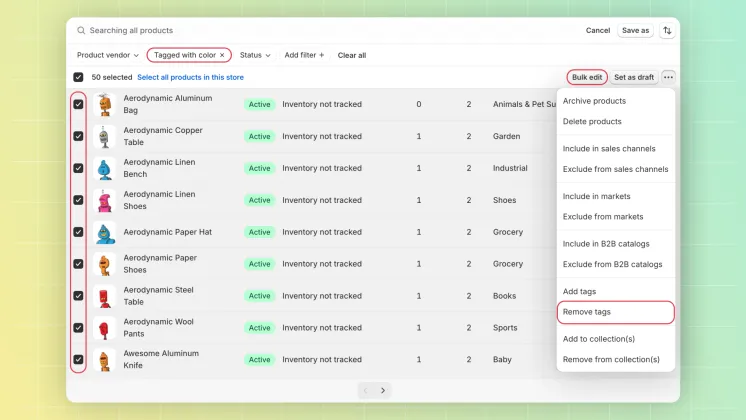Screen dimensions: 746x420
Task: Click Garden category cell
Action: [x=506, y=136]
